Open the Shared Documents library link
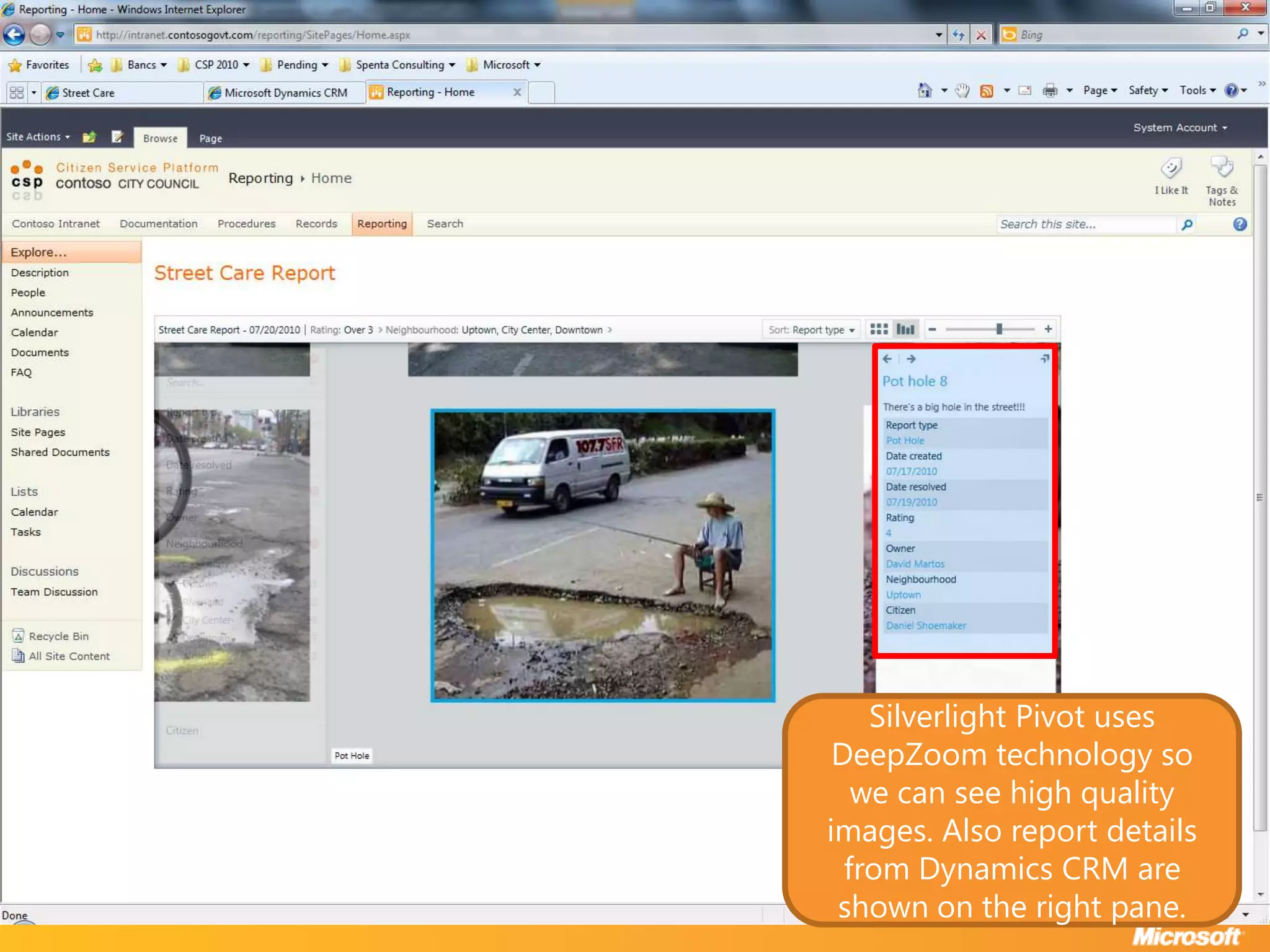 coord(60,452)
